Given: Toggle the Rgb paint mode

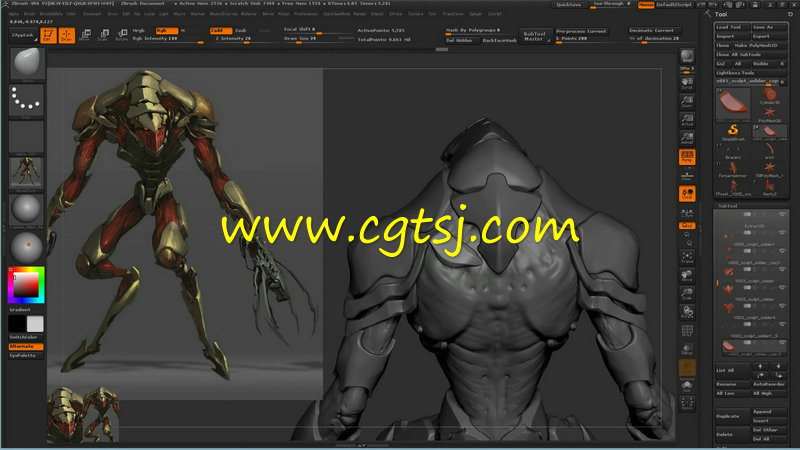Looking at the screenshot, I should coord(166,31).
